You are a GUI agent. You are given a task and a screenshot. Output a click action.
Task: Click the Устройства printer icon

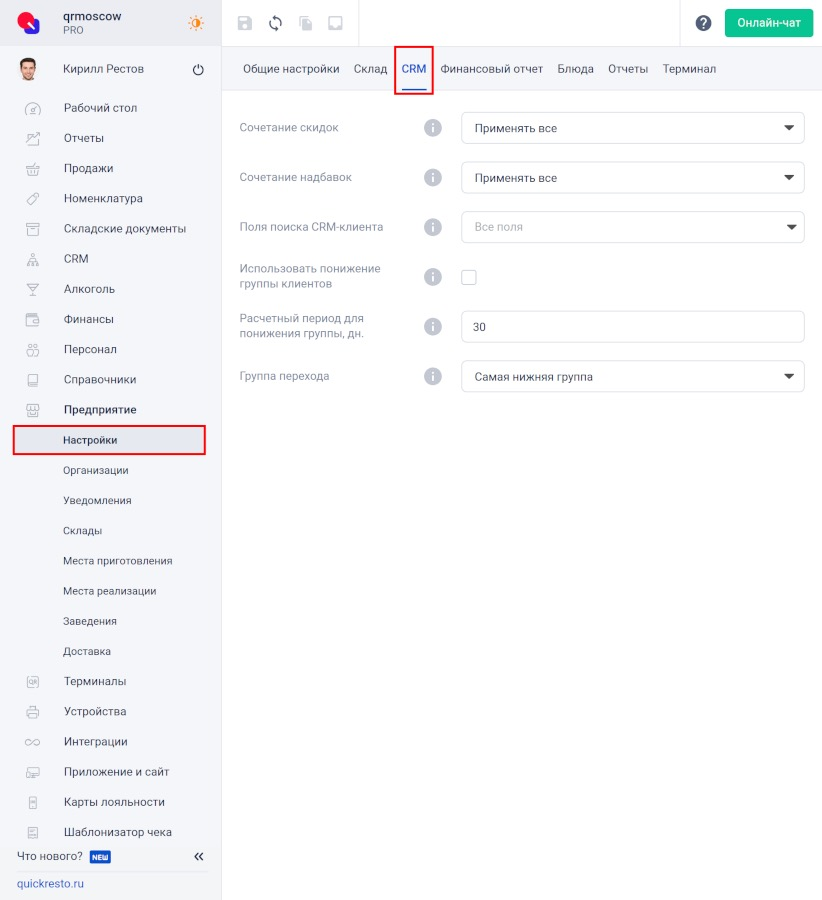[33, 712]
